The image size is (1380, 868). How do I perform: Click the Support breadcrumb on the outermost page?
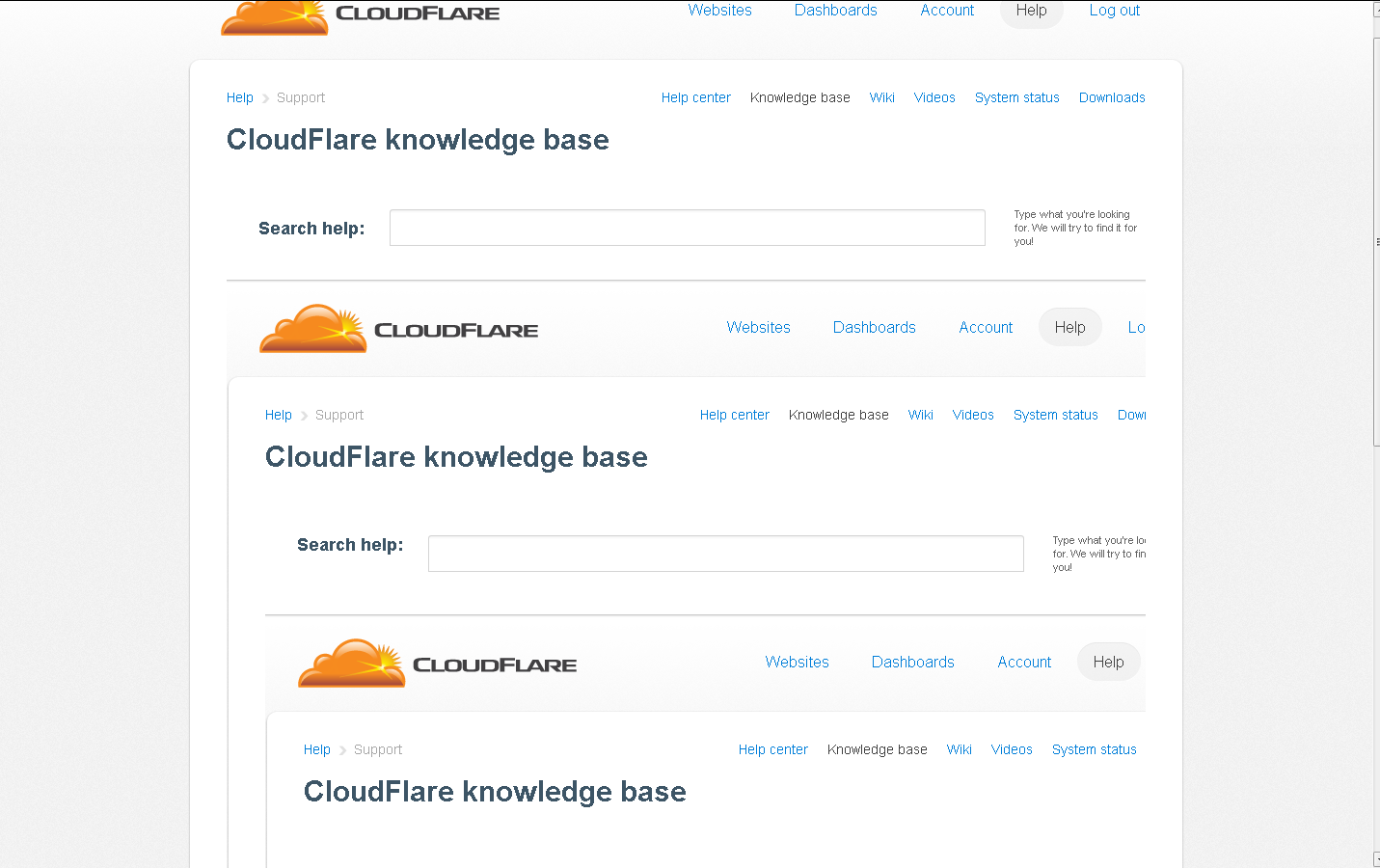(x=301, y=97)
